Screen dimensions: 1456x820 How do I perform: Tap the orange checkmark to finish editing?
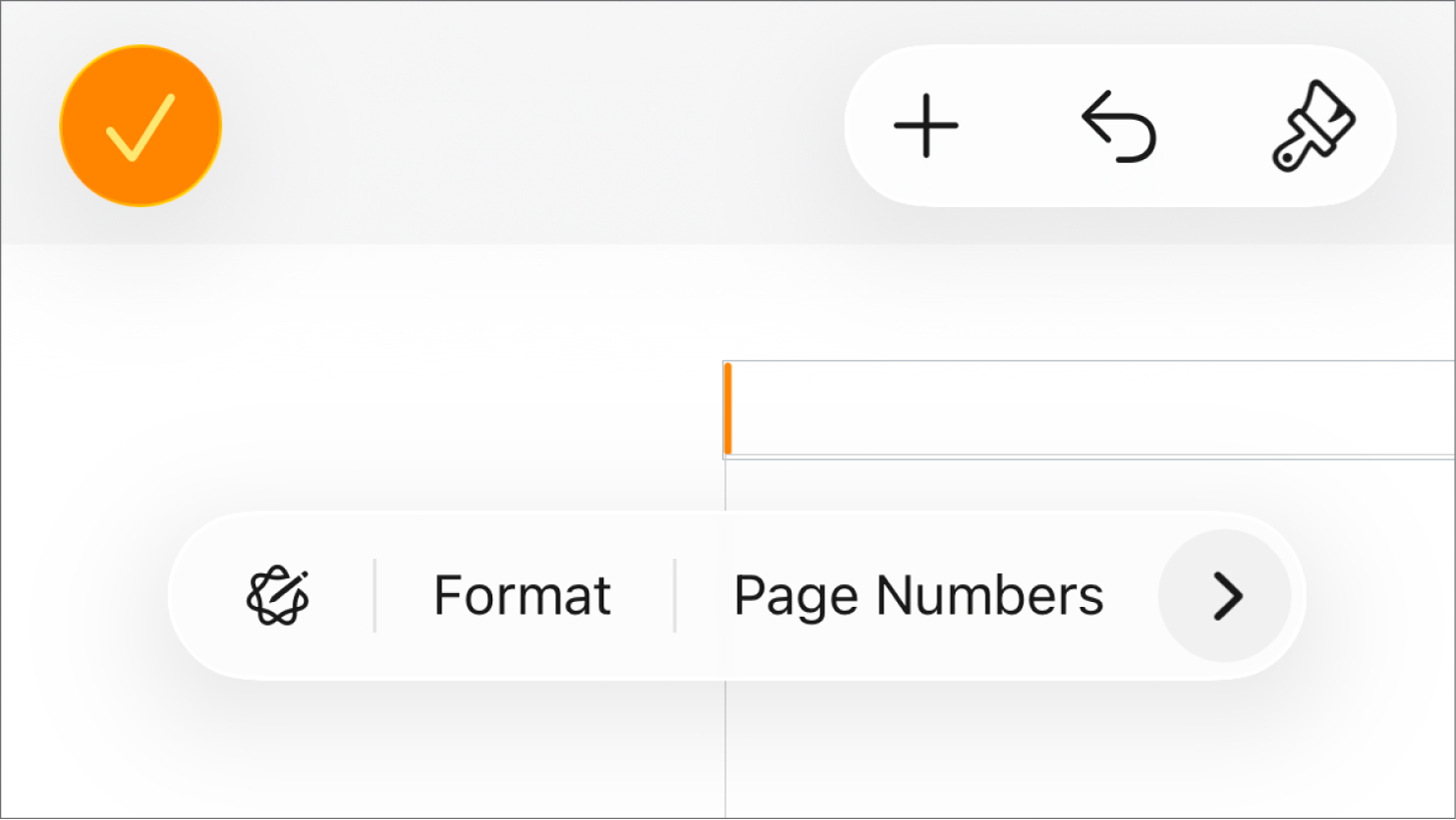pyautogui.click(x=140, y=126)
